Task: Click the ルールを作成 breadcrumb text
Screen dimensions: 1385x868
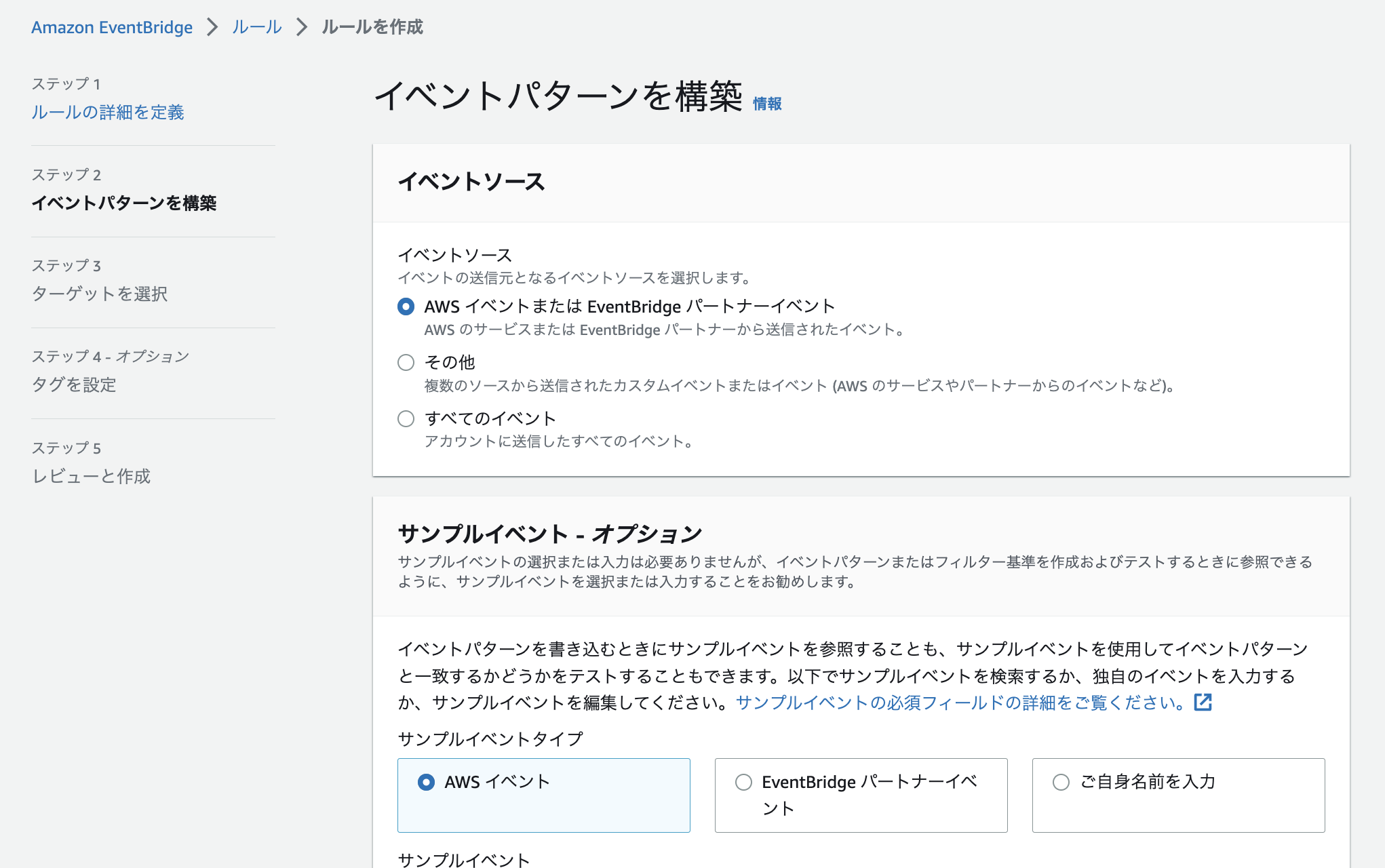Action: point(372,27)
